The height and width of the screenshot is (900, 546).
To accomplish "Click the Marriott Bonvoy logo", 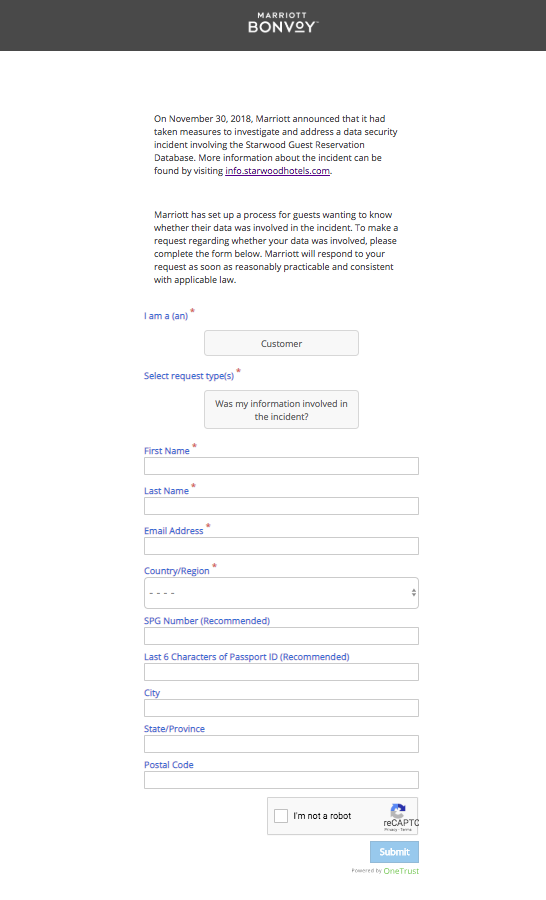I will 281,22.
